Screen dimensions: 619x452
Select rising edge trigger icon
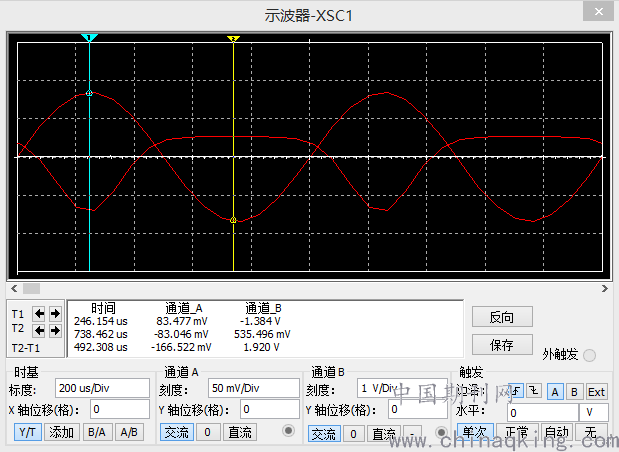516,391
